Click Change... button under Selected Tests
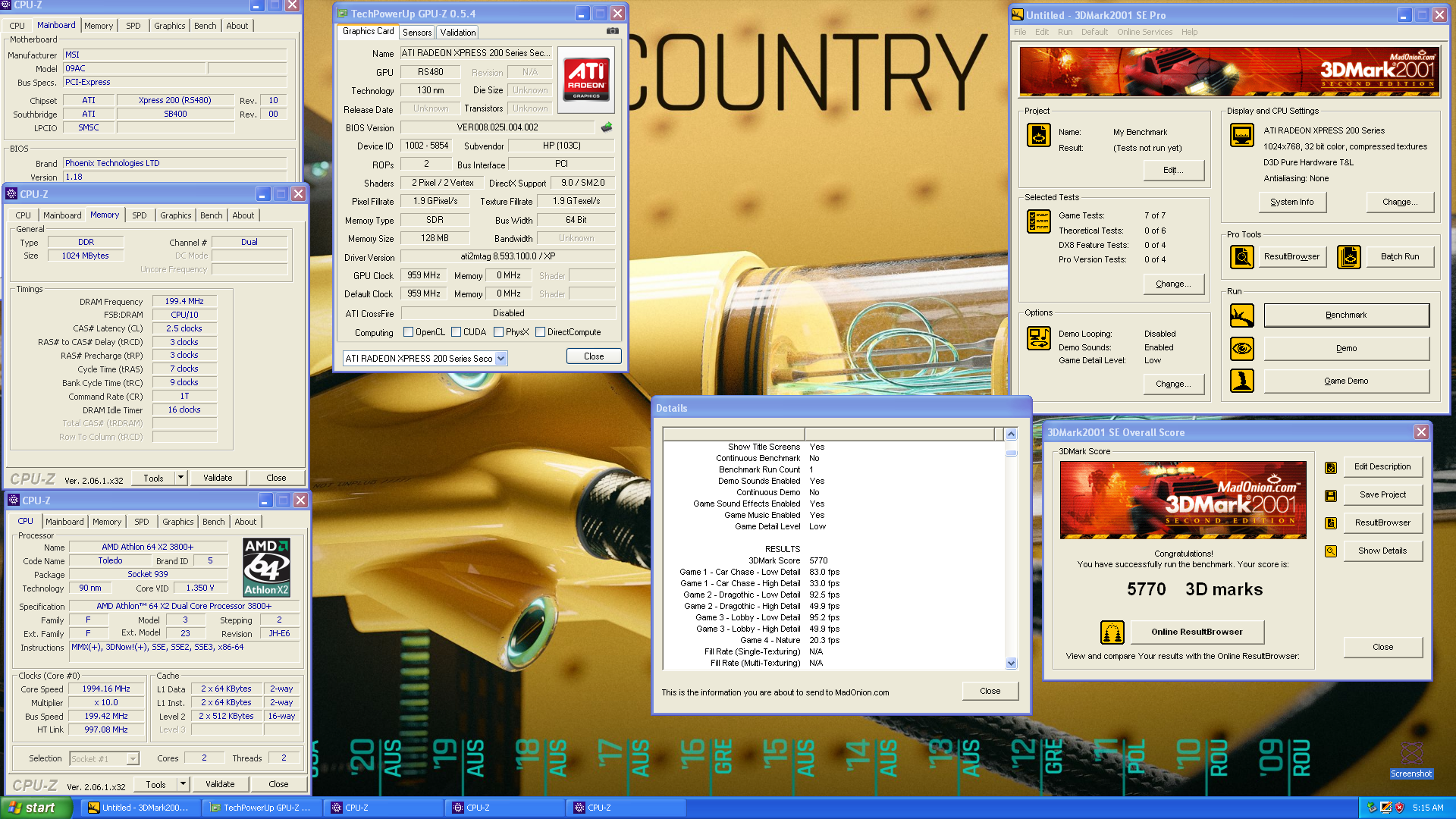Image resolution: width=1456 pixels, height=819 pixels. 1173,284
